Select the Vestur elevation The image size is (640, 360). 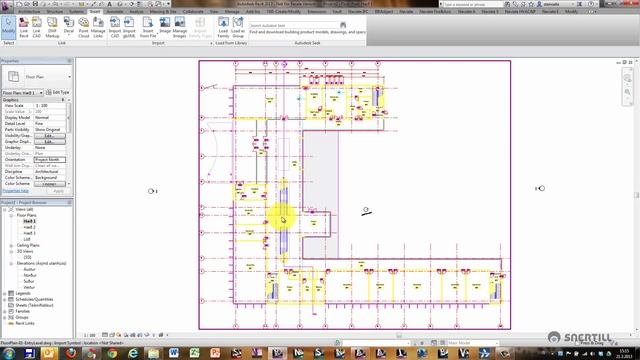[29, 287]
